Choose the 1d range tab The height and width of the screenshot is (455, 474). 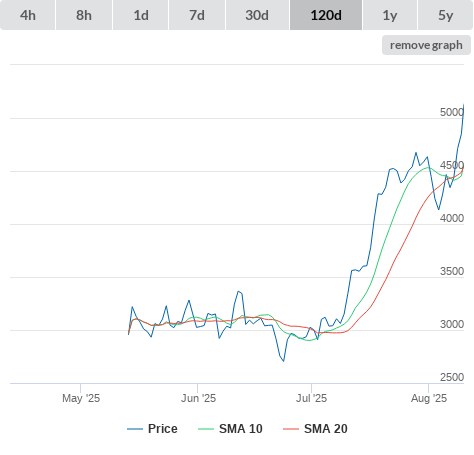(x=141, y=15)
